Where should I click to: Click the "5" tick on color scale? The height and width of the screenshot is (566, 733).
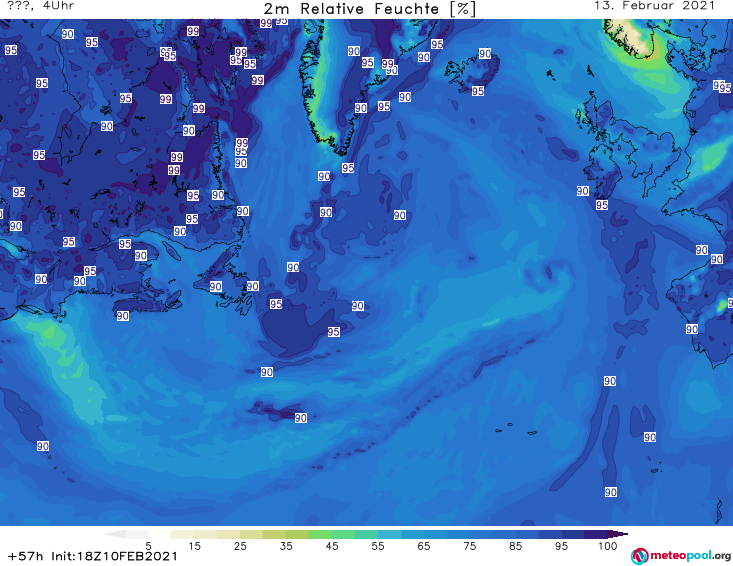point(148,546)
